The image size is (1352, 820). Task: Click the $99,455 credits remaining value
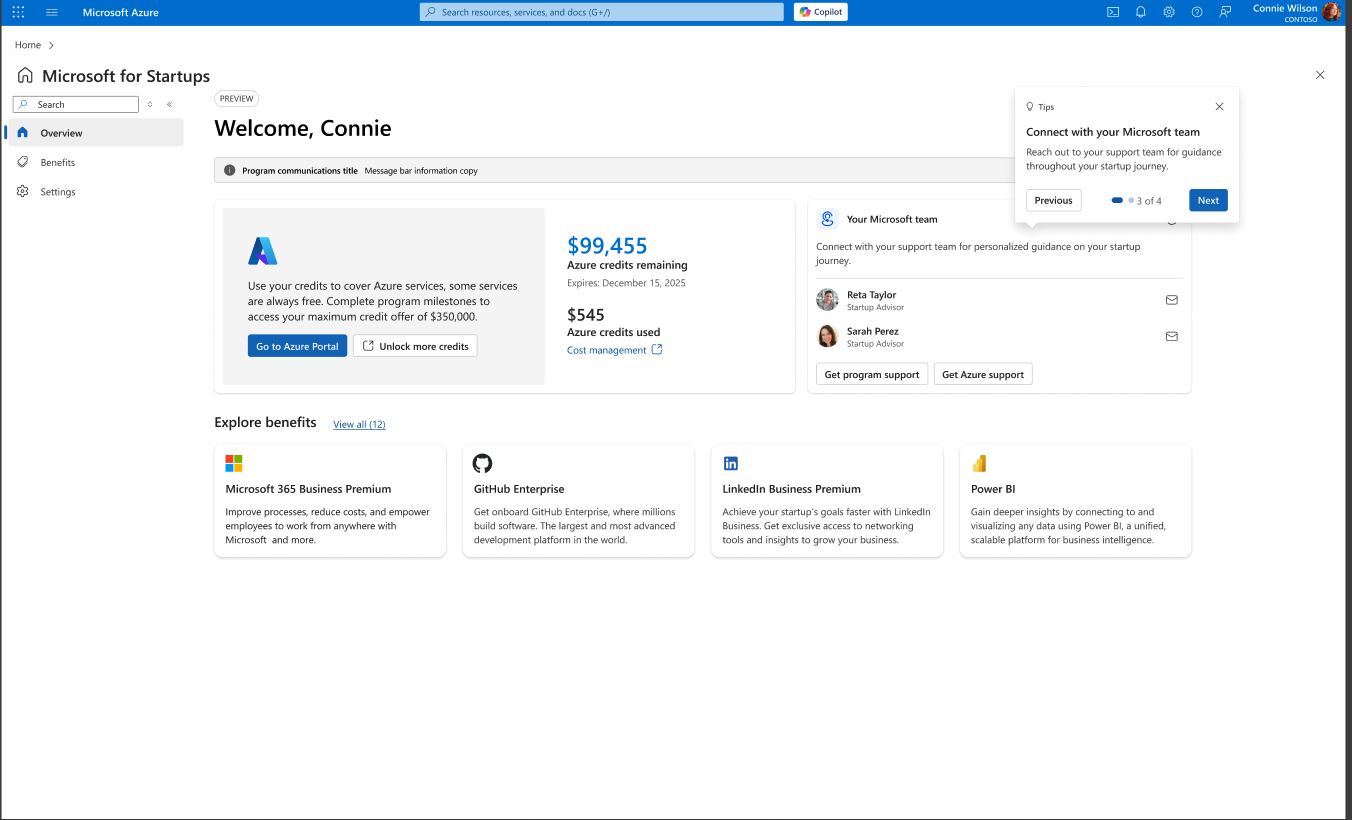(607, 245)
